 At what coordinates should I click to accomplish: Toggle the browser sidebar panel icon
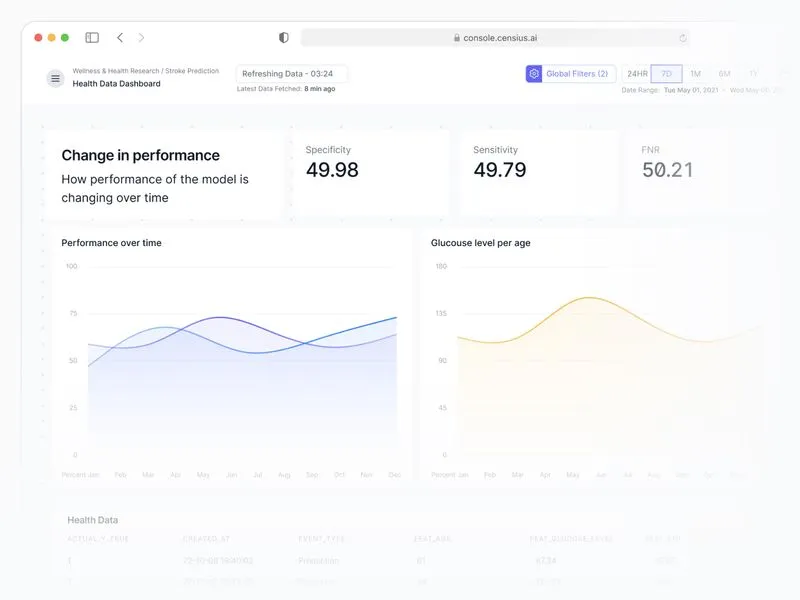point(92,38)
